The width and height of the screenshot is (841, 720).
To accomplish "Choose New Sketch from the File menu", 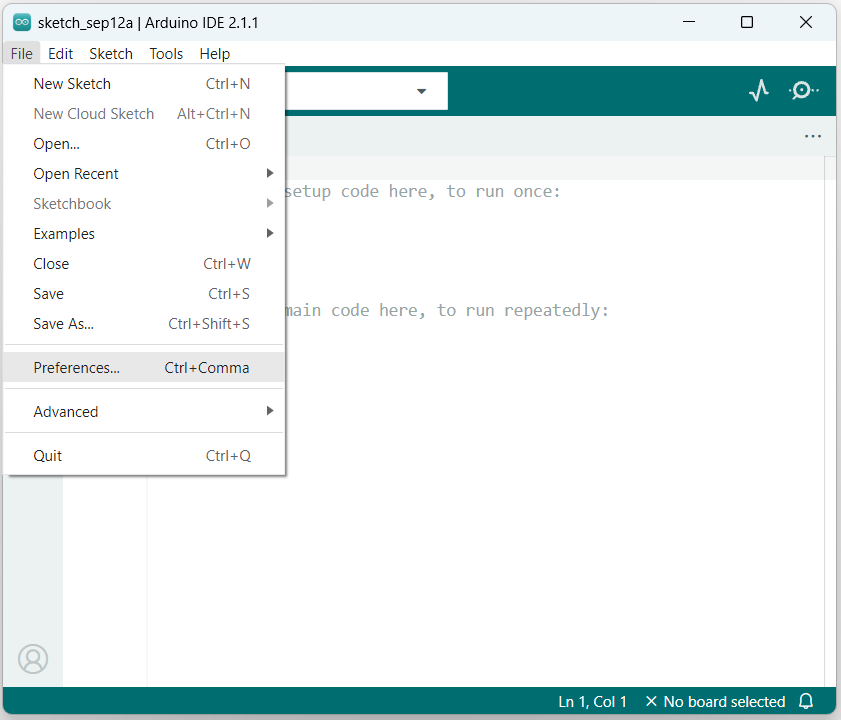I will click(72, 83).
